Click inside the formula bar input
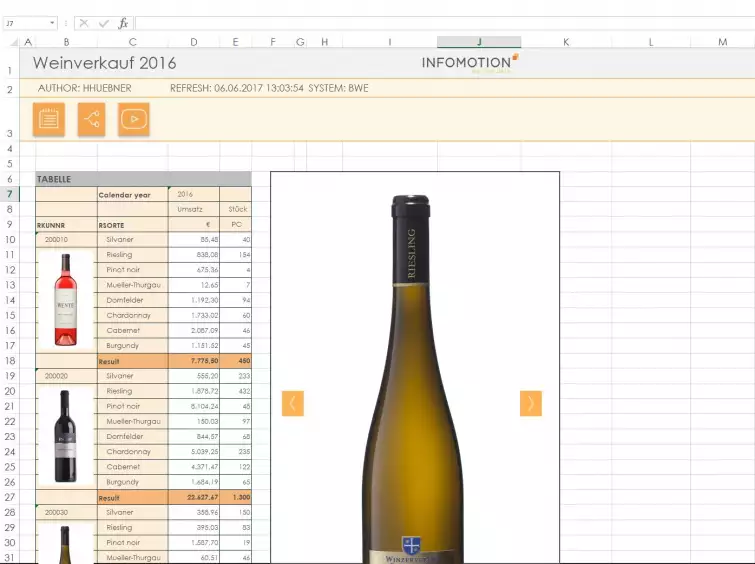755x564 pixels. pos(440,23)
